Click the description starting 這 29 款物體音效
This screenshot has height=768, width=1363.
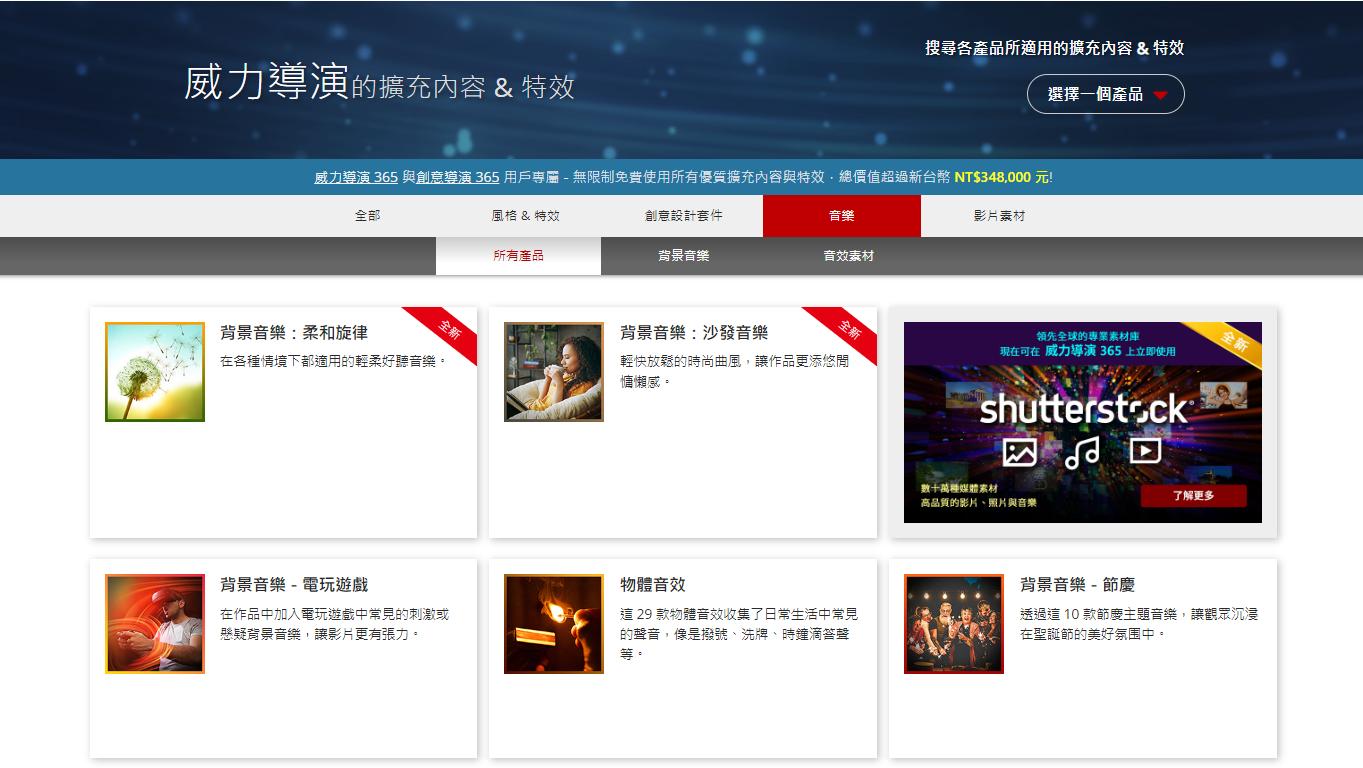pos(739,633)
